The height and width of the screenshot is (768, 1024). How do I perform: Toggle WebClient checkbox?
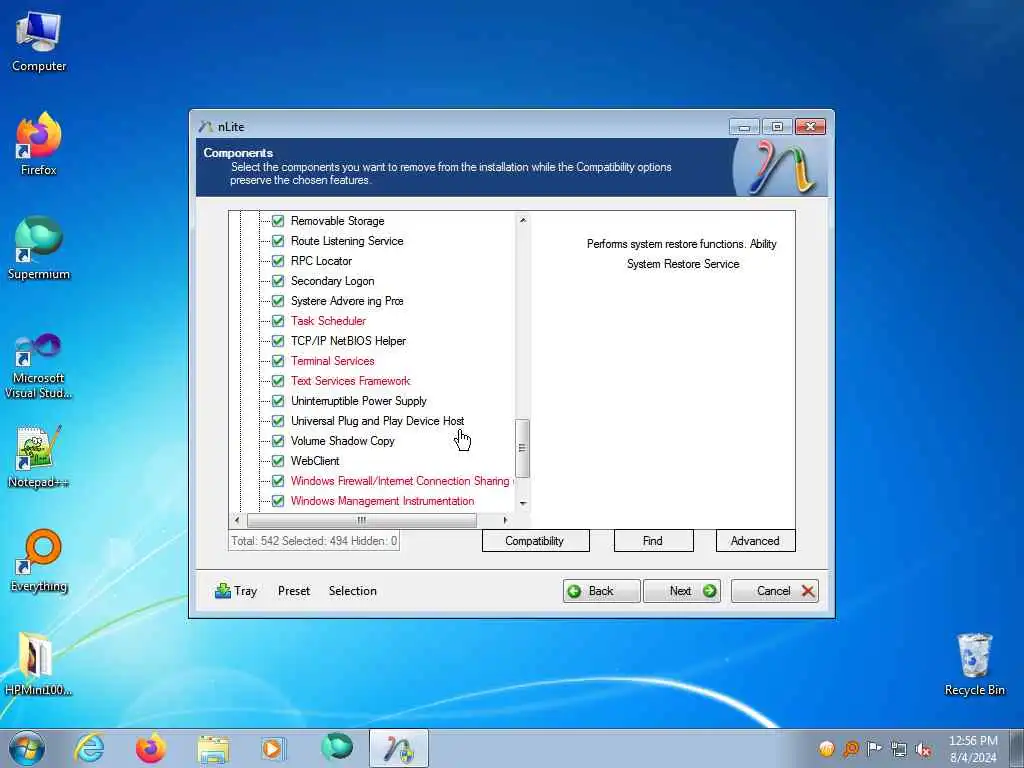(x=278, y=460)
